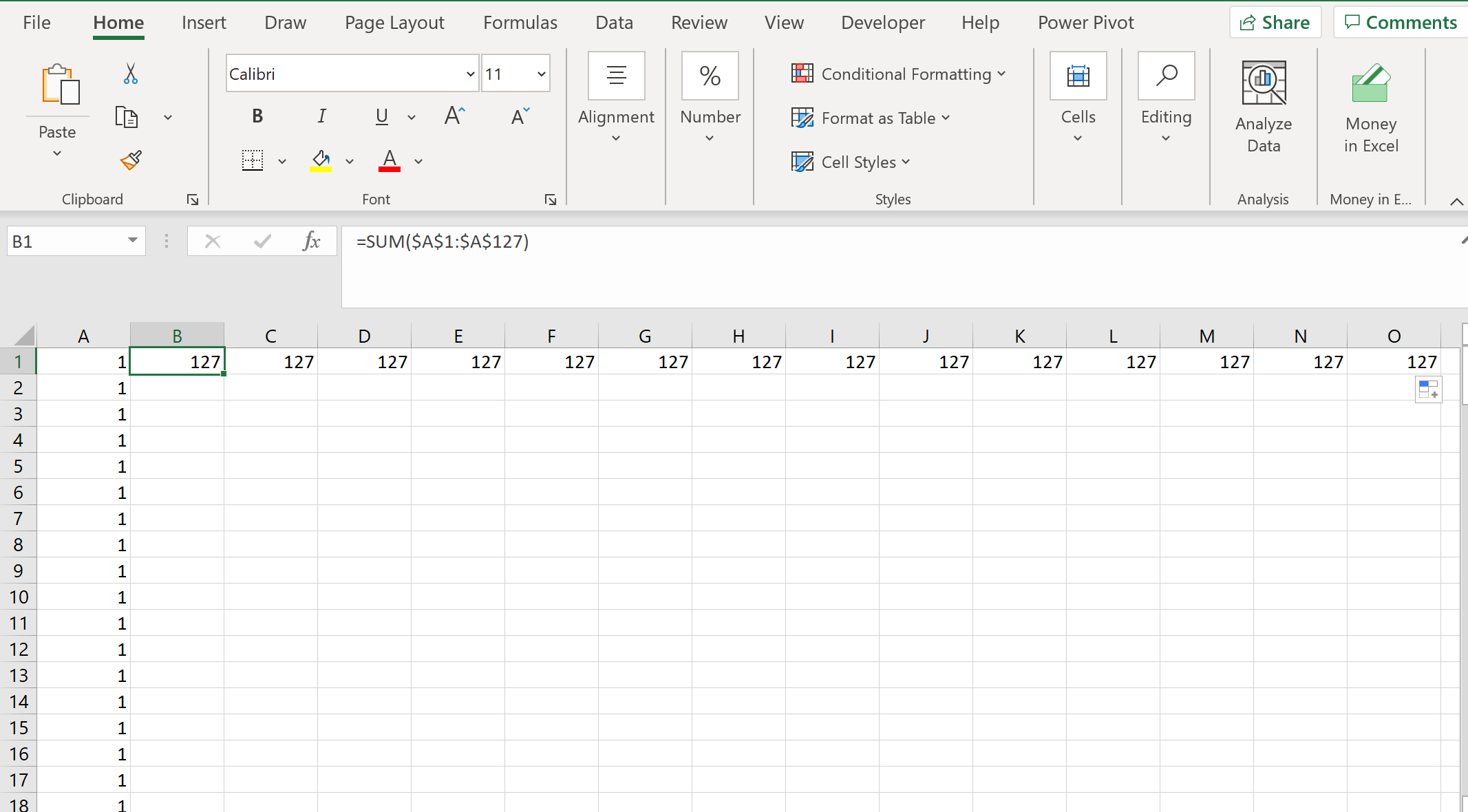Toggle Italic formatting

(x=321, y=116)
